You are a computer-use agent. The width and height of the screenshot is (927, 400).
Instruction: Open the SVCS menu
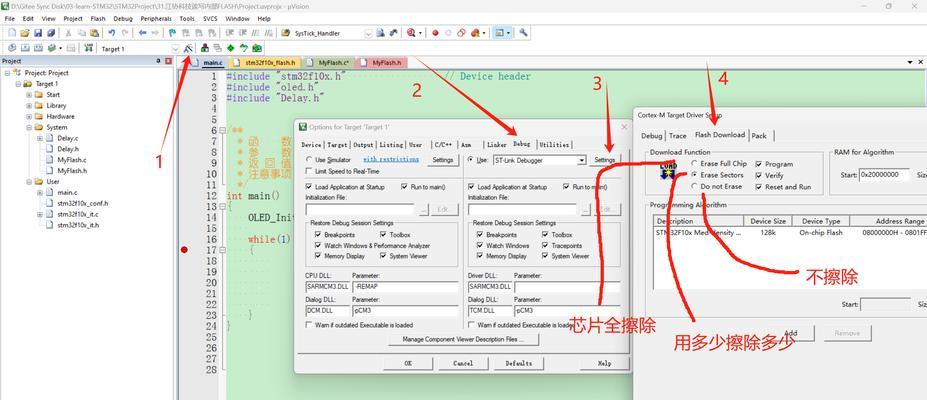click(x=210, y=18)
